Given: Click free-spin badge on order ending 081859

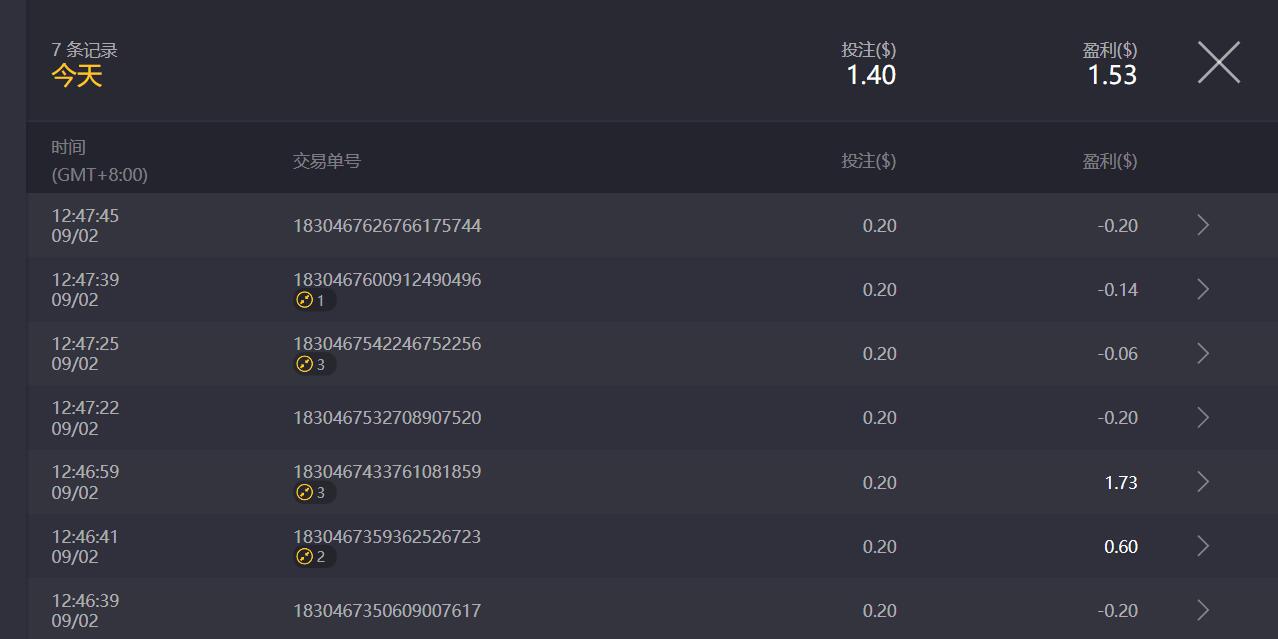Looking at the screenshot, I should pyautogui.click(x=313, y=492).
